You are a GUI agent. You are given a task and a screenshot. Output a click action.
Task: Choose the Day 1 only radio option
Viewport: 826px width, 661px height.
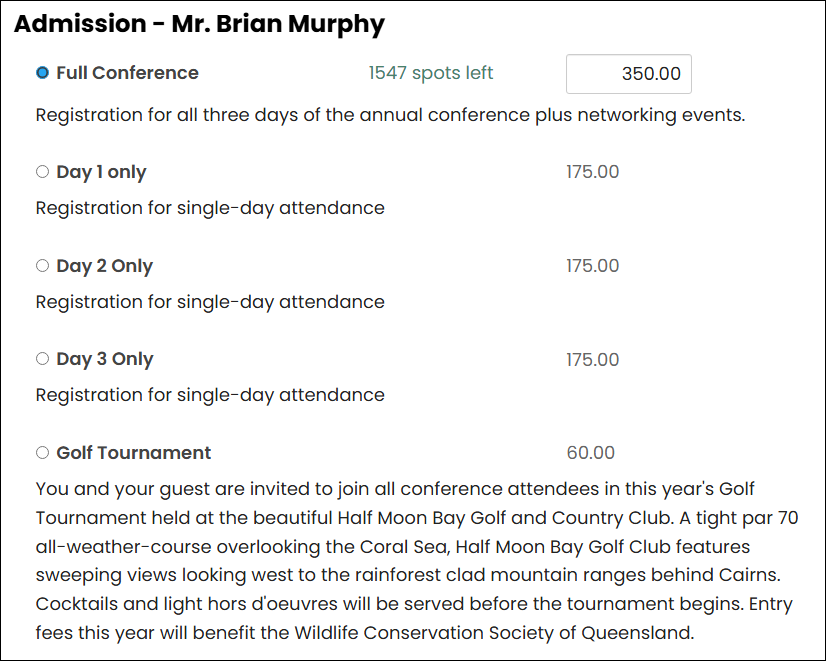tap(43, 172)
